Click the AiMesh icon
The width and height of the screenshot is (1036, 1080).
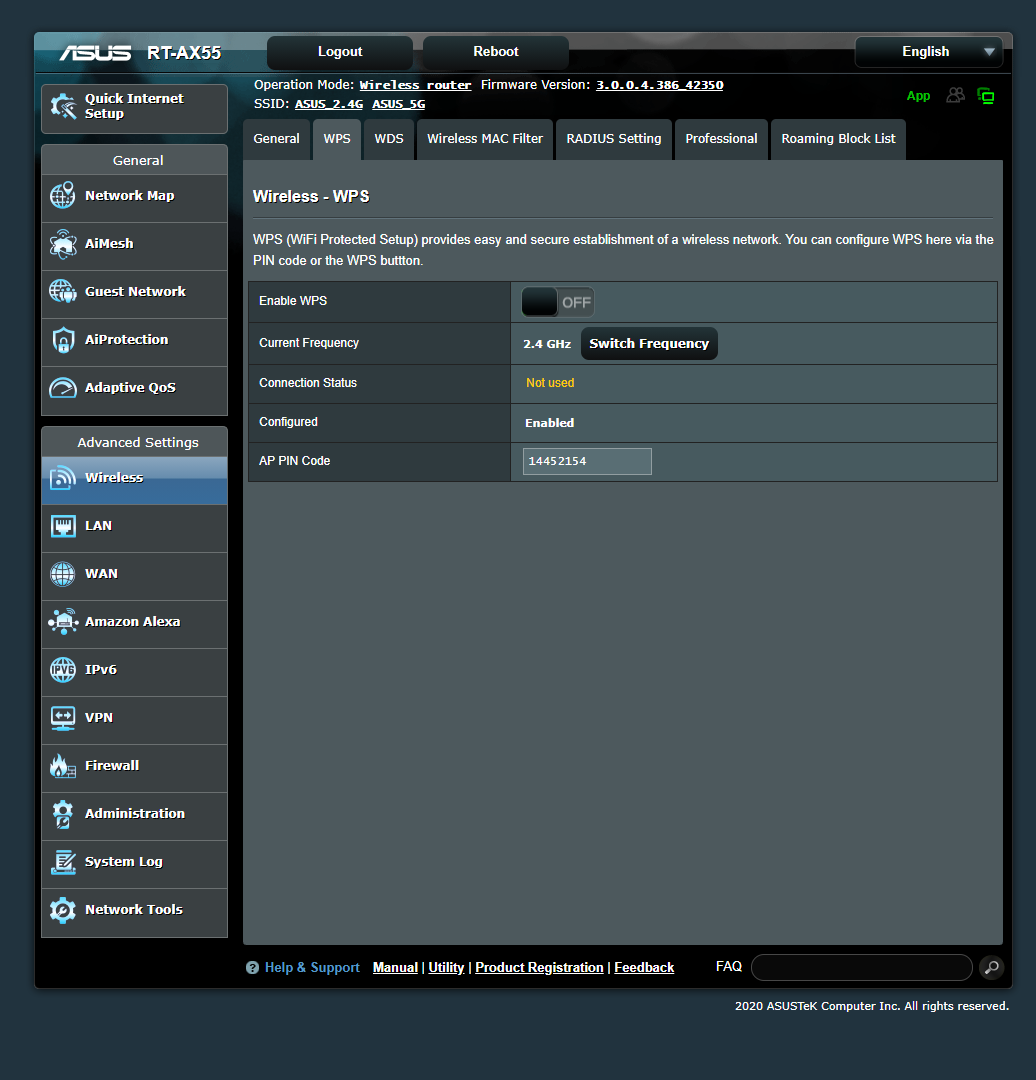click(x=63, y=244)
